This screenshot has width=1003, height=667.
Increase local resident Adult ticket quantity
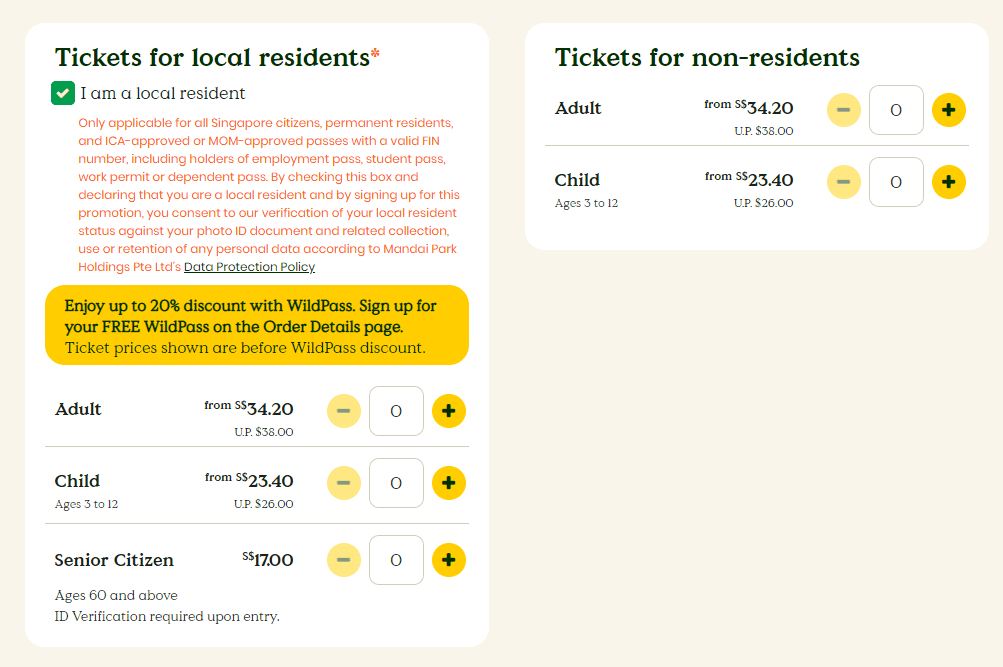pyautogui.click(x=448, y=411)
